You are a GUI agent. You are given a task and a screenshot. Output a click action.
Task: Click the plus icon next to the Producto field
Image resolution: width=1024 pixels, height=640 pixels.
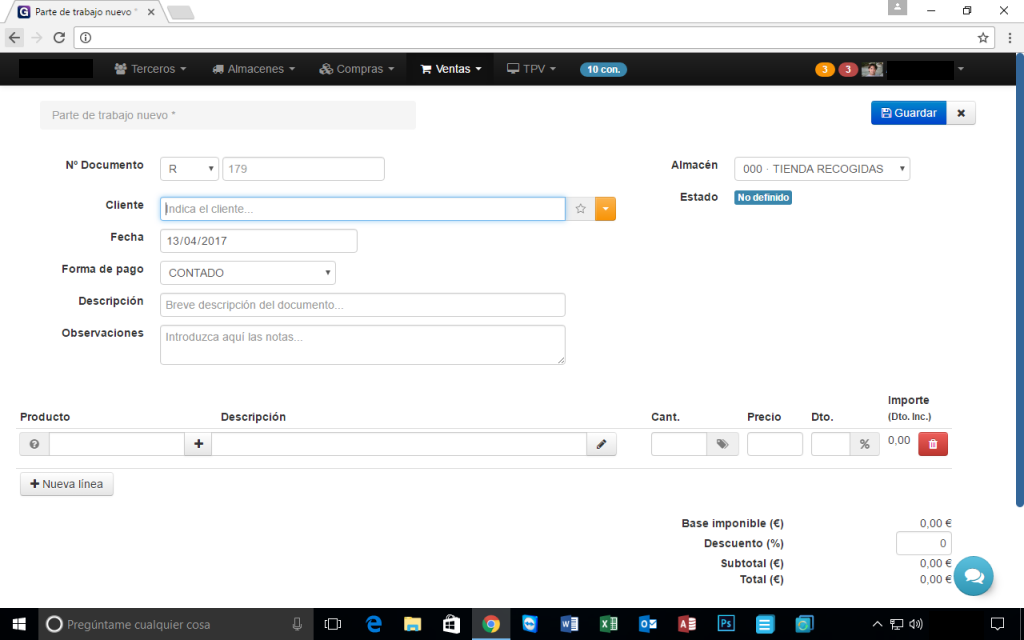tap(198, 445)
